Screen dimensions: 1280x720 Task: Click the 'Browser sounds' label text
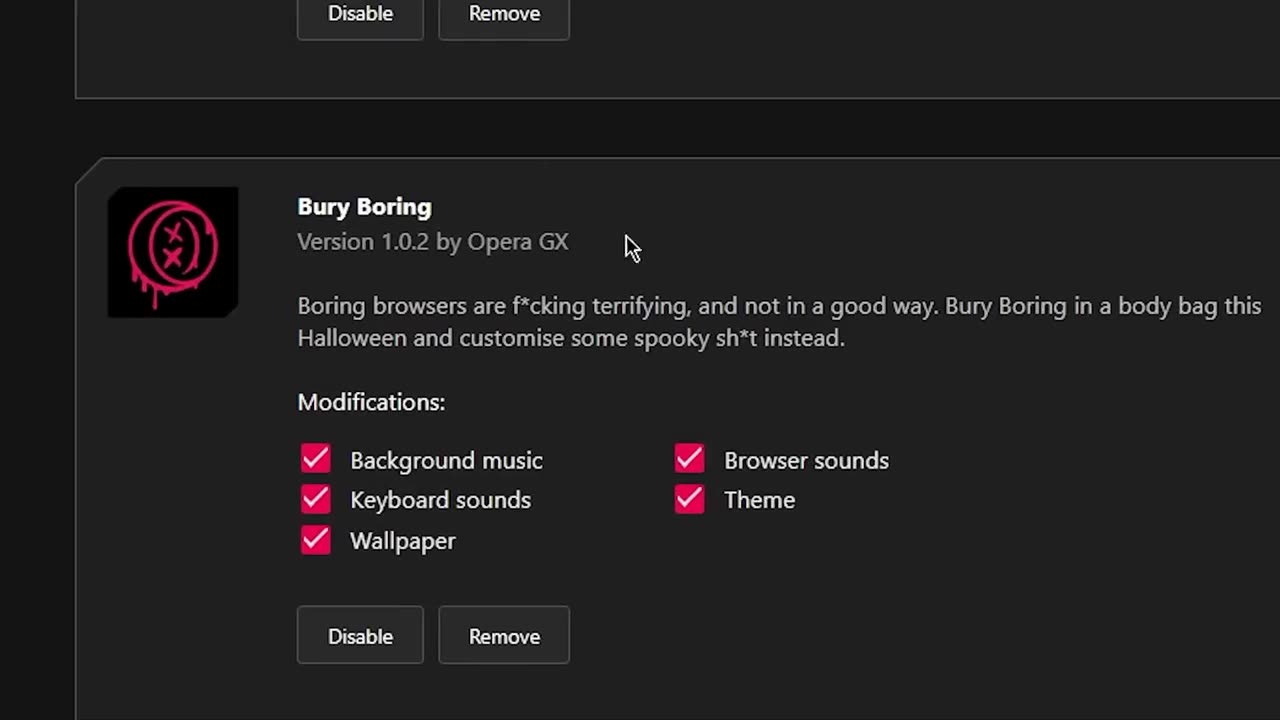click(x=806, y=460)
